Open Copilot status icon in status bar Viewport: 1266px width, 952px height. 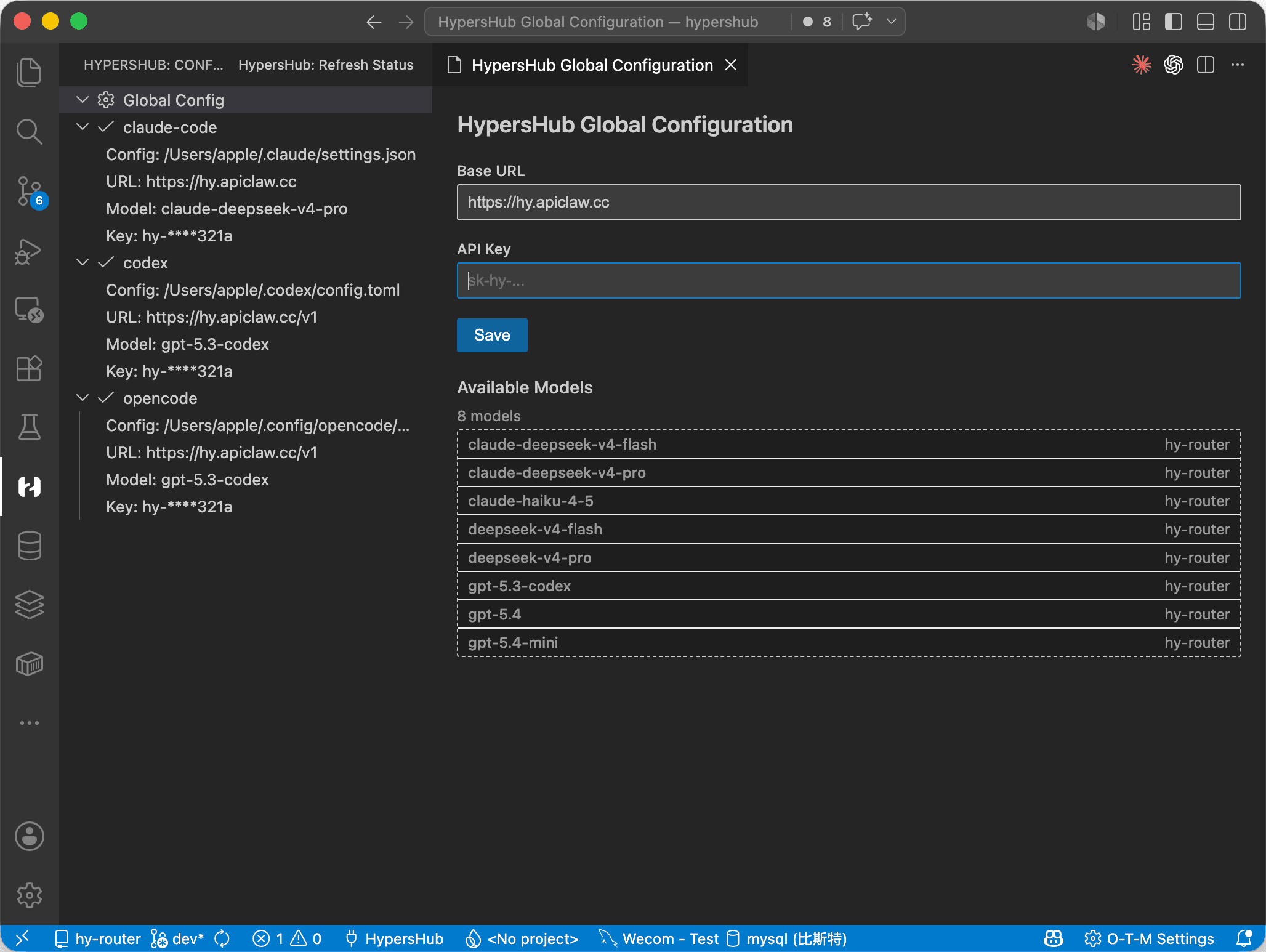(1054, 938)
